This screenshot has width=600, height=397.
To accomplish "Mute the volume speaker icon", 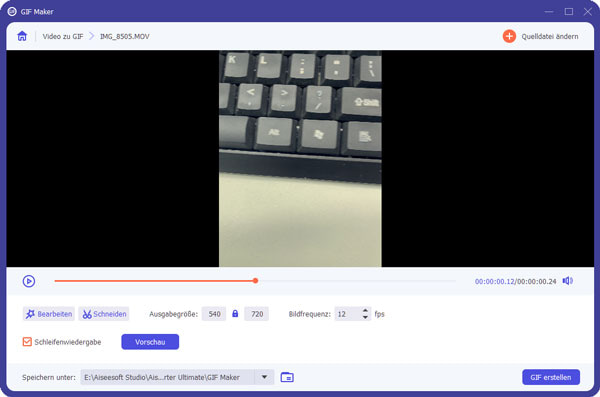I will coord(567,281).
